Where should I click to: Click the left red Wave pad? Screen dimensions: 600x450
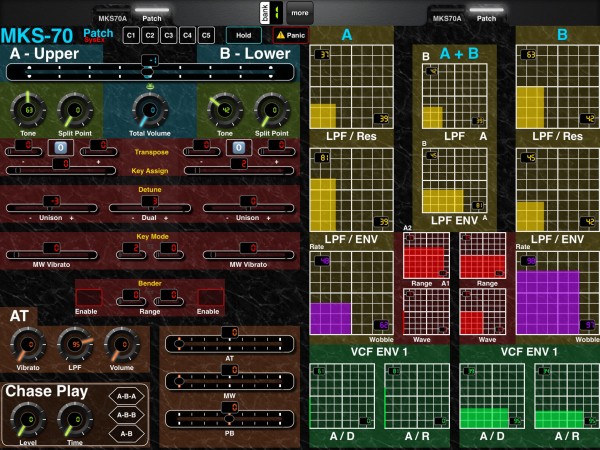(426, 311)
